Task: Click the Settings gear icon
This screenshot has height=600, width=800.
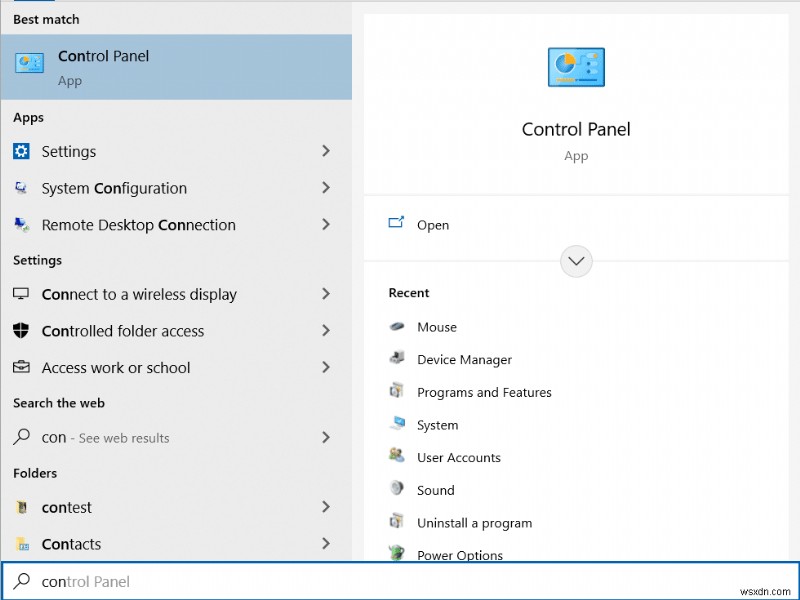Action: (22, 152)
